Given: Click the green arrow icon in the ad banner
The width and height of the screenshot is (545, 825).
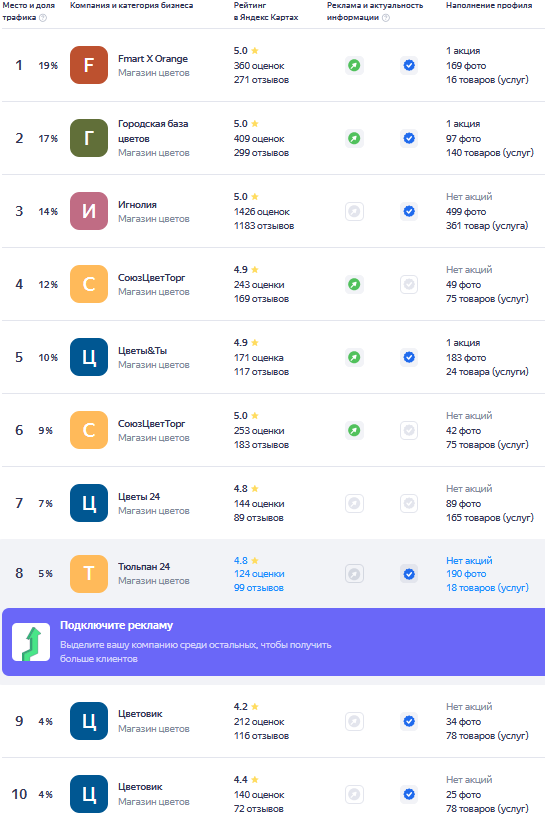Looking at the screenshot, I should (31, 642).
